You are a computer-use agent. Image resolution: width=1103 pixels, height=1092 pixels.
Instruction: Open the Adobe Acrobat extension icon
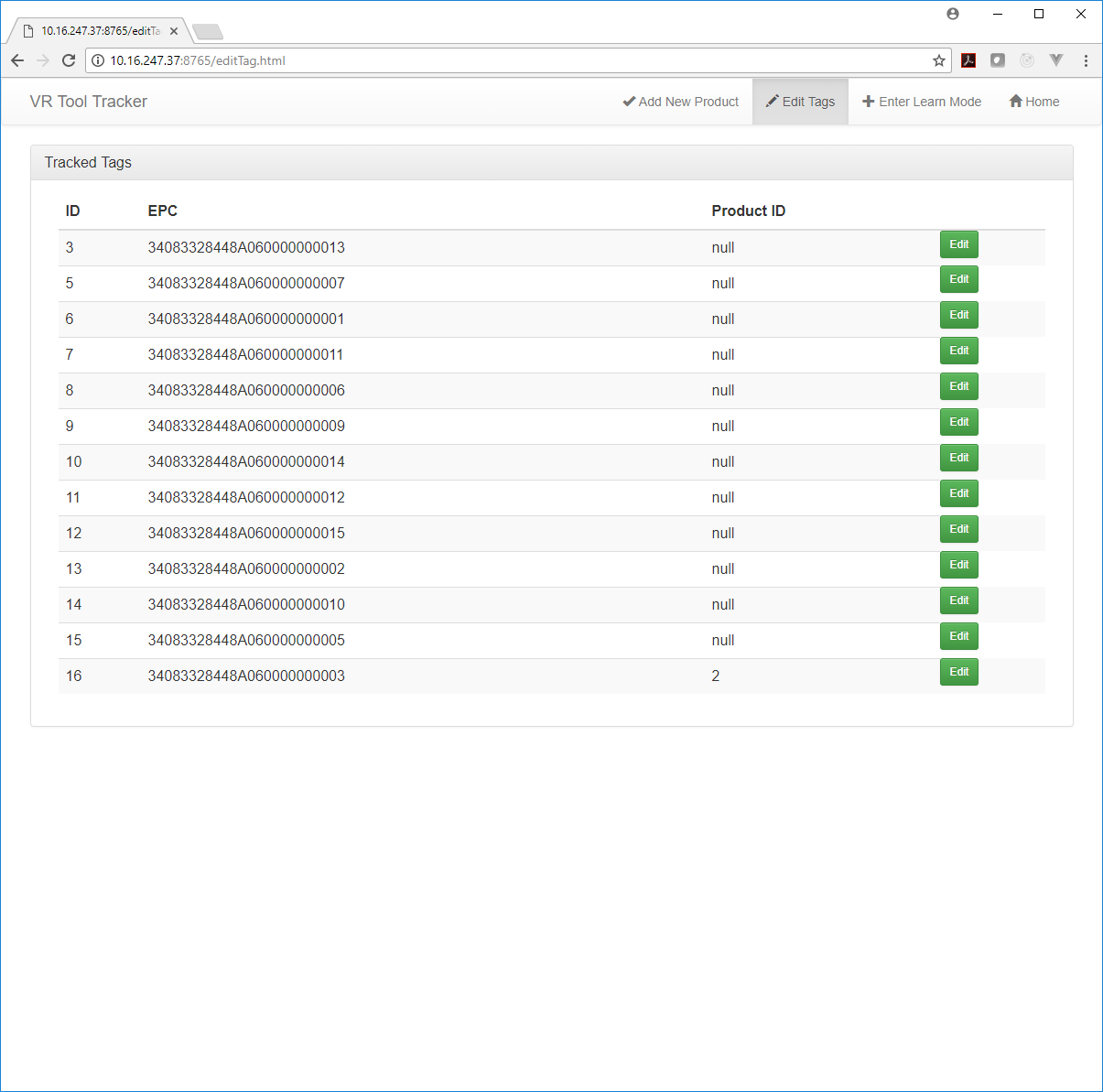(968, 60)
